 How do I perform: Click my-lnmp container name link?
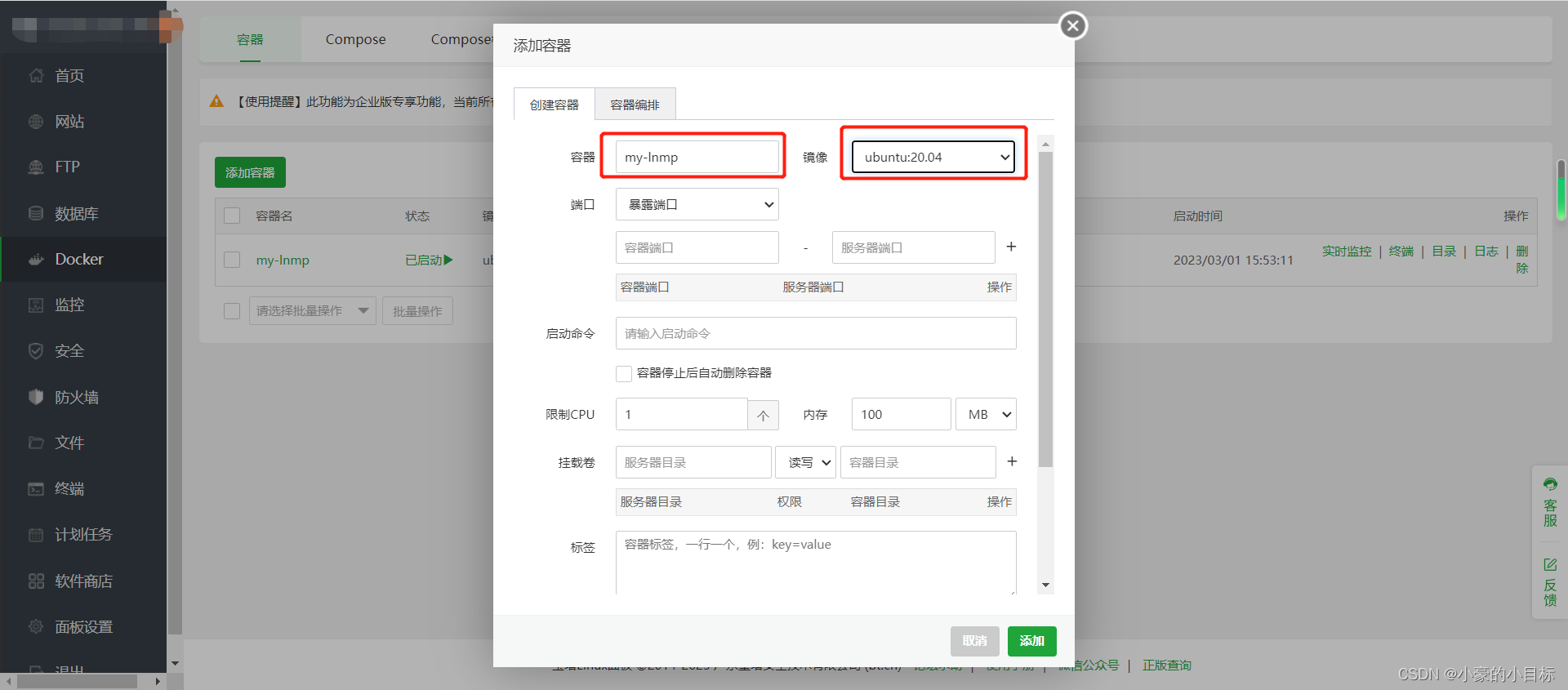283,260
